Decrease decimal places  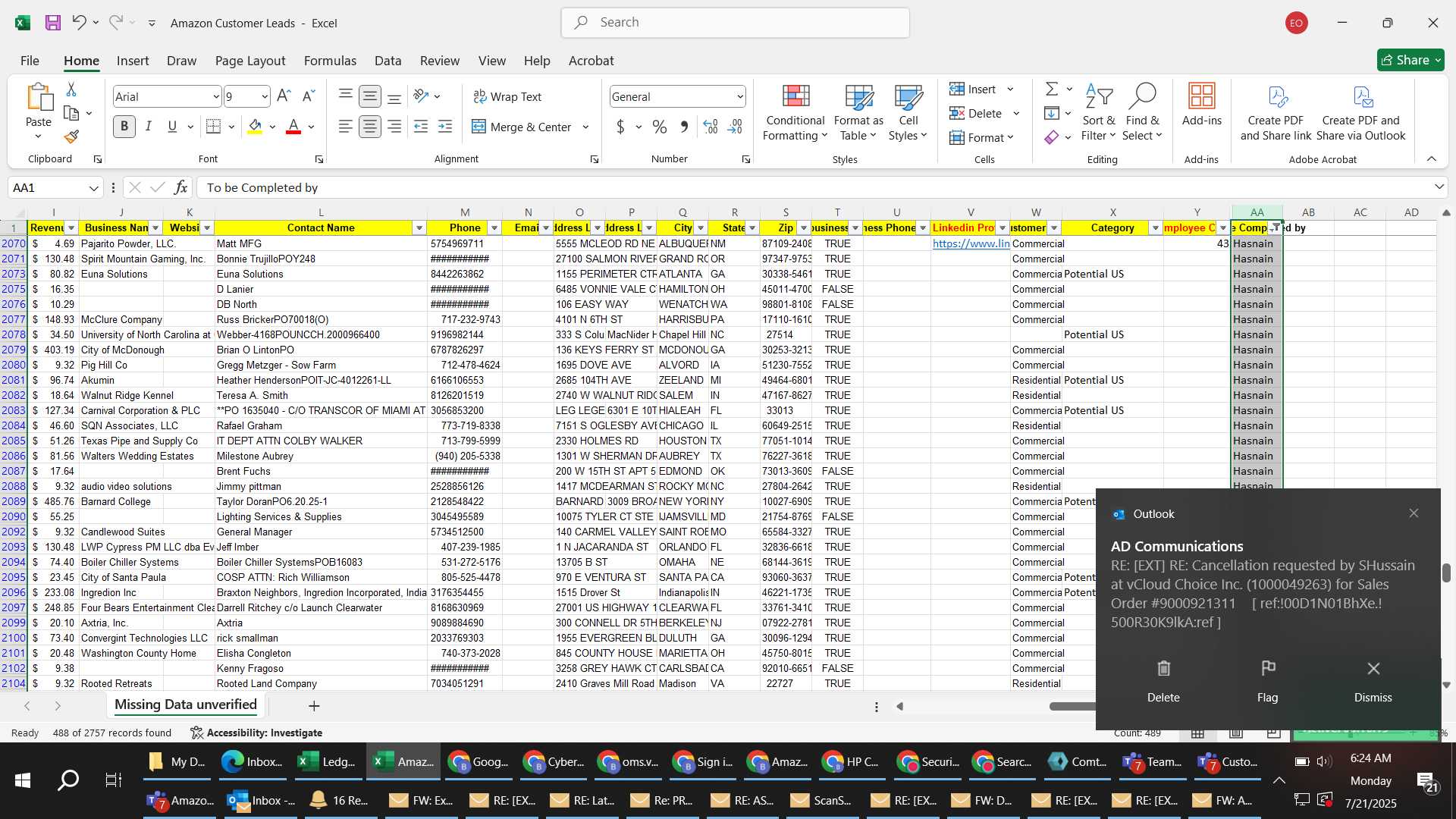coord(735,127)
